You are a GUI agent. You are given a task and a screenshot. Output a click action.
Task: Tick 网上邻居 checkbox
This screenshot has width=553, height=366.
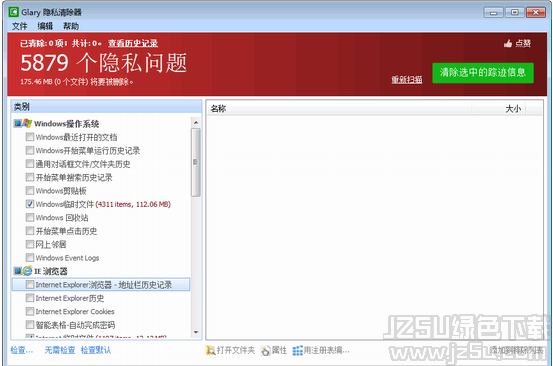30,244
